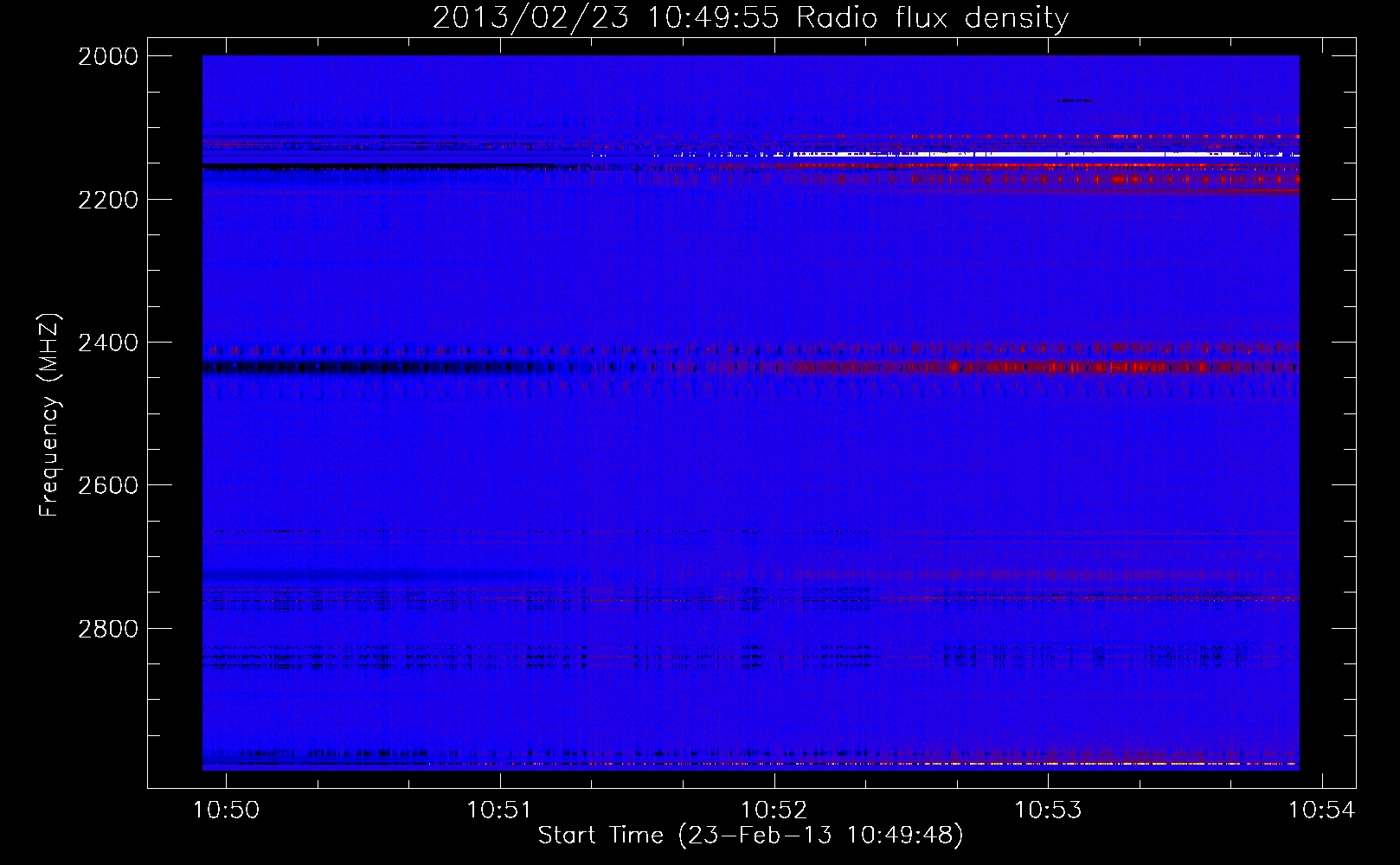Click the 10:53 time axis label

click(1048, 811)
